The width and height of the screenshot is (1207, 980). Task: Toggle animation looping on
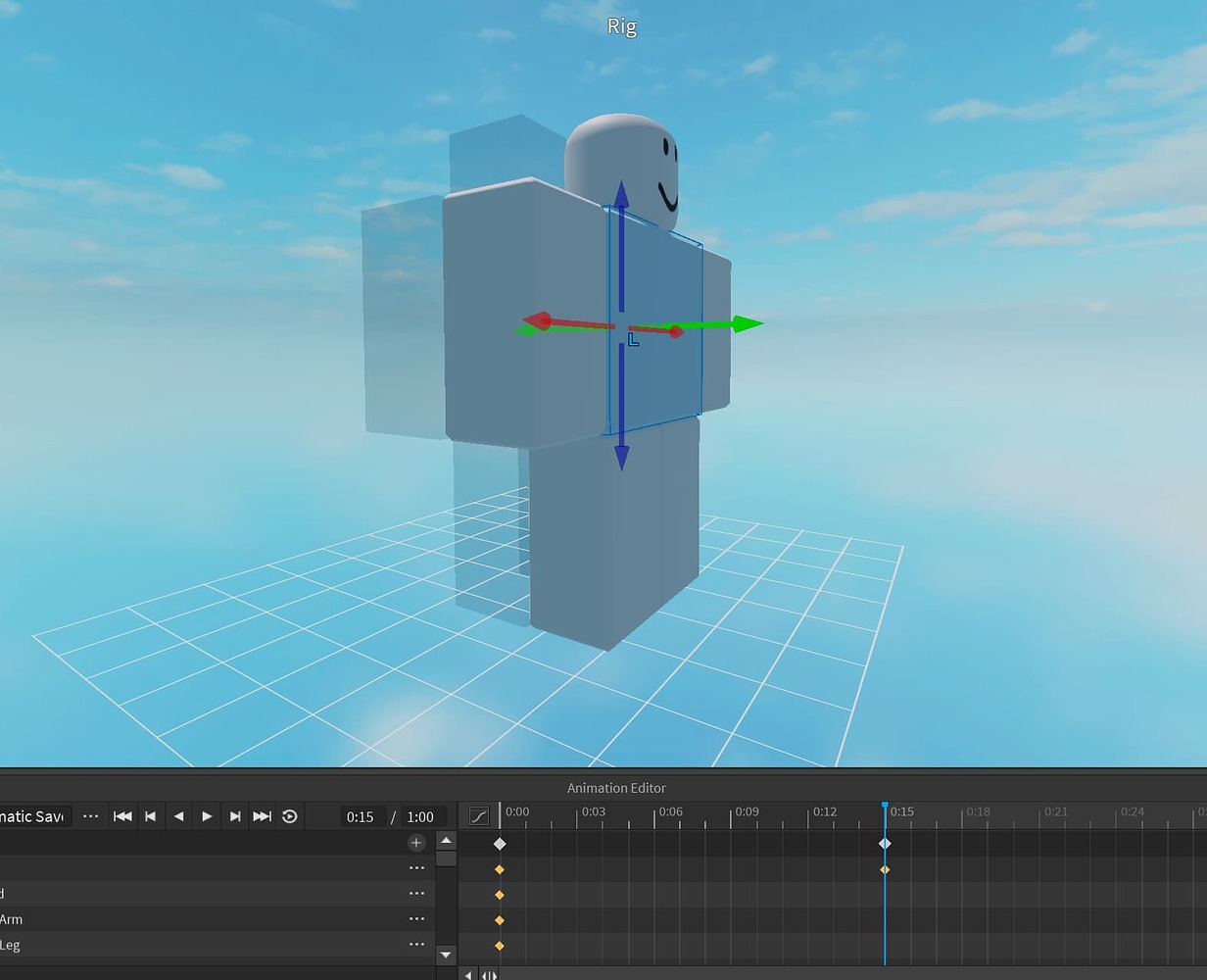(x=290, y=816)
